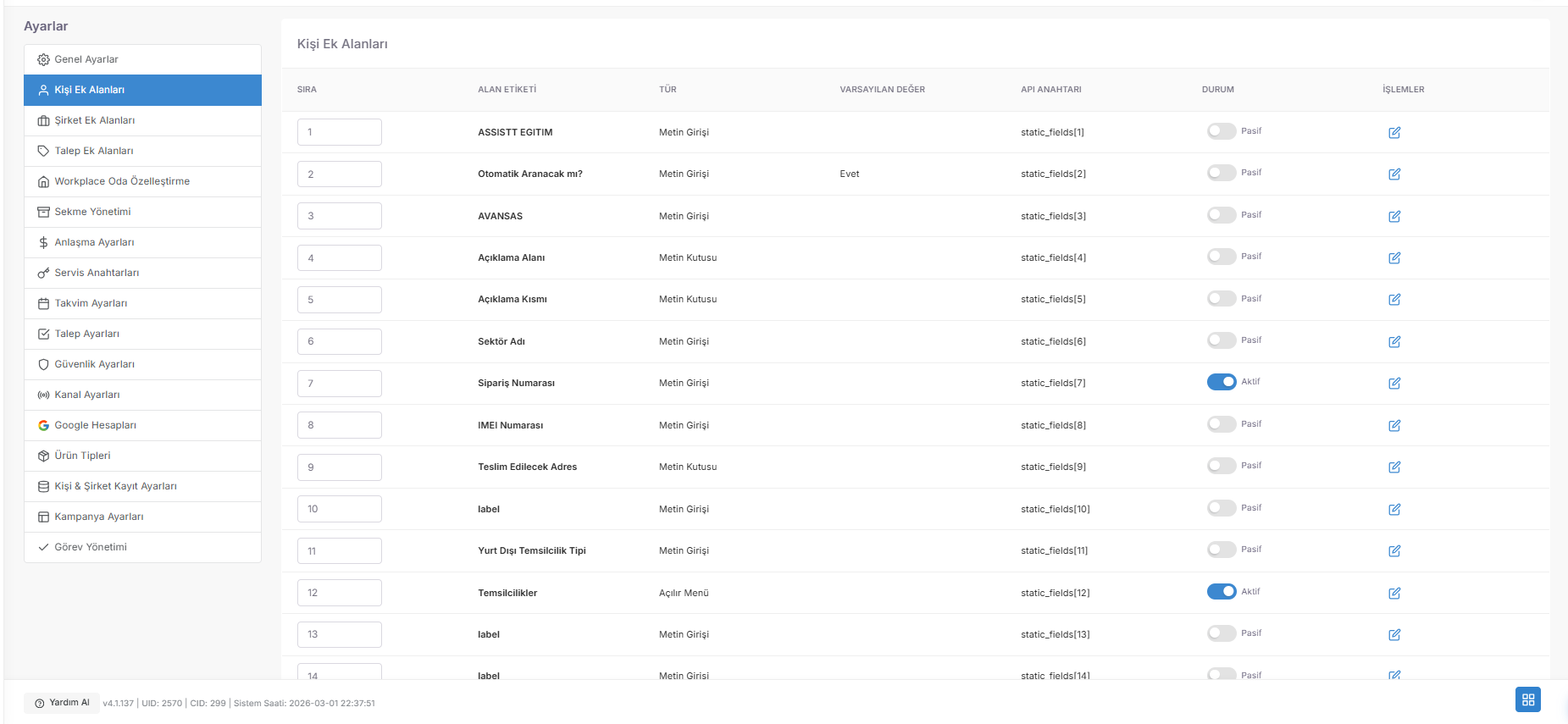Focus order field showing 12
The height and width of the screenshot is (724, 1568).
340,593
